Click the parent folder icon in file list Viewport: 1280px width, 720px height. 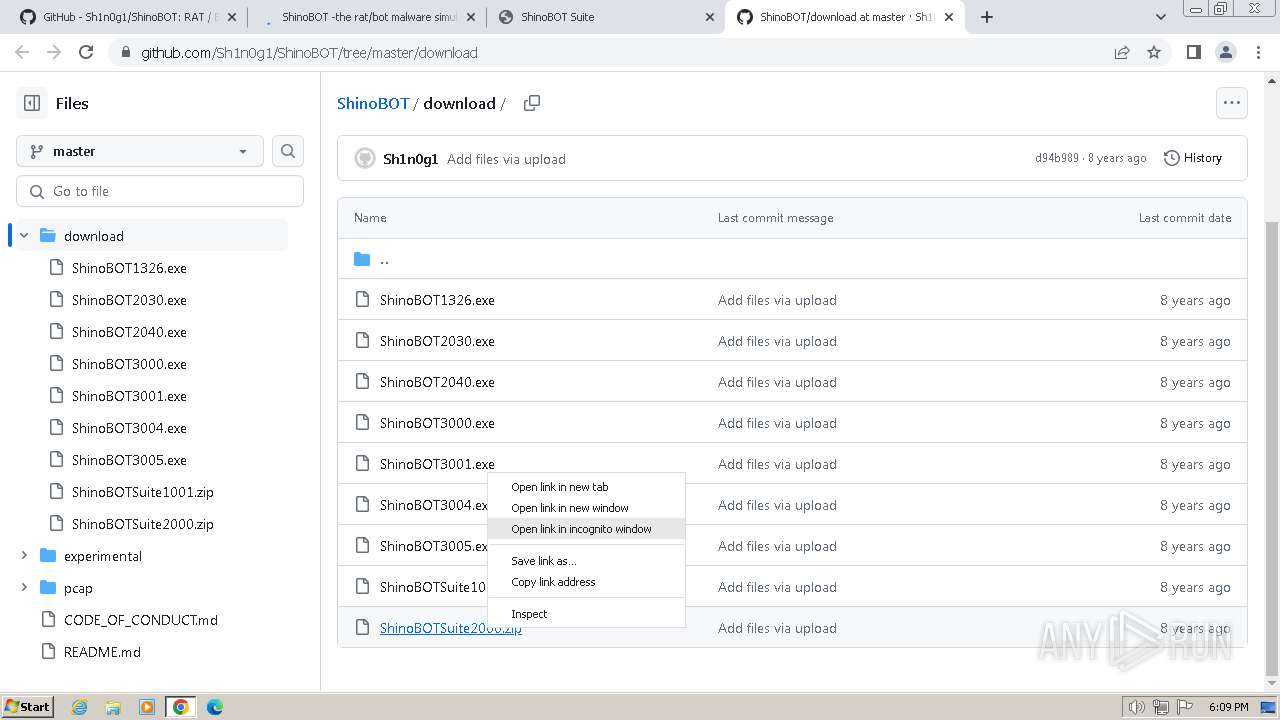tap(362, 259)
